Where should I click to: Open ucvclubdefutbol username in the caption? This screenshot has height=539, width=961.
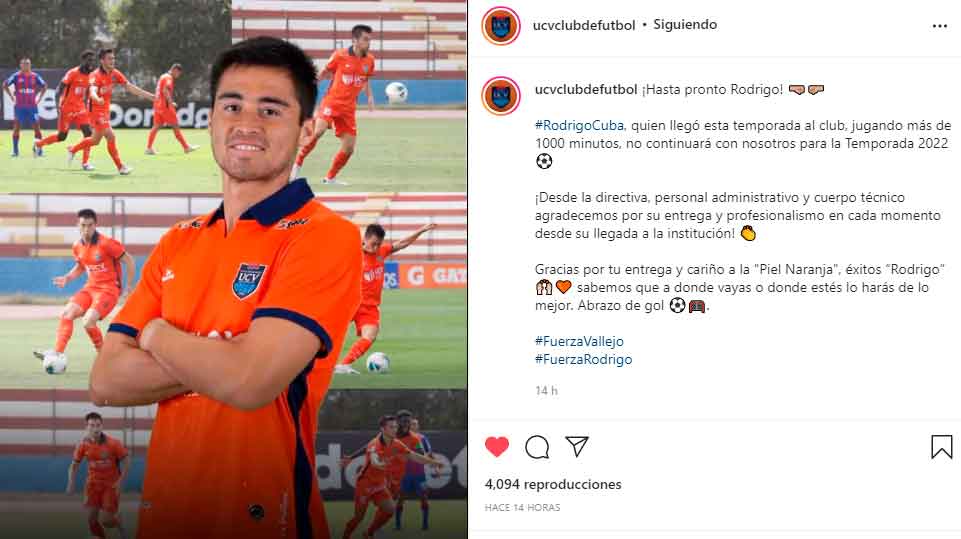pos(586,90)
